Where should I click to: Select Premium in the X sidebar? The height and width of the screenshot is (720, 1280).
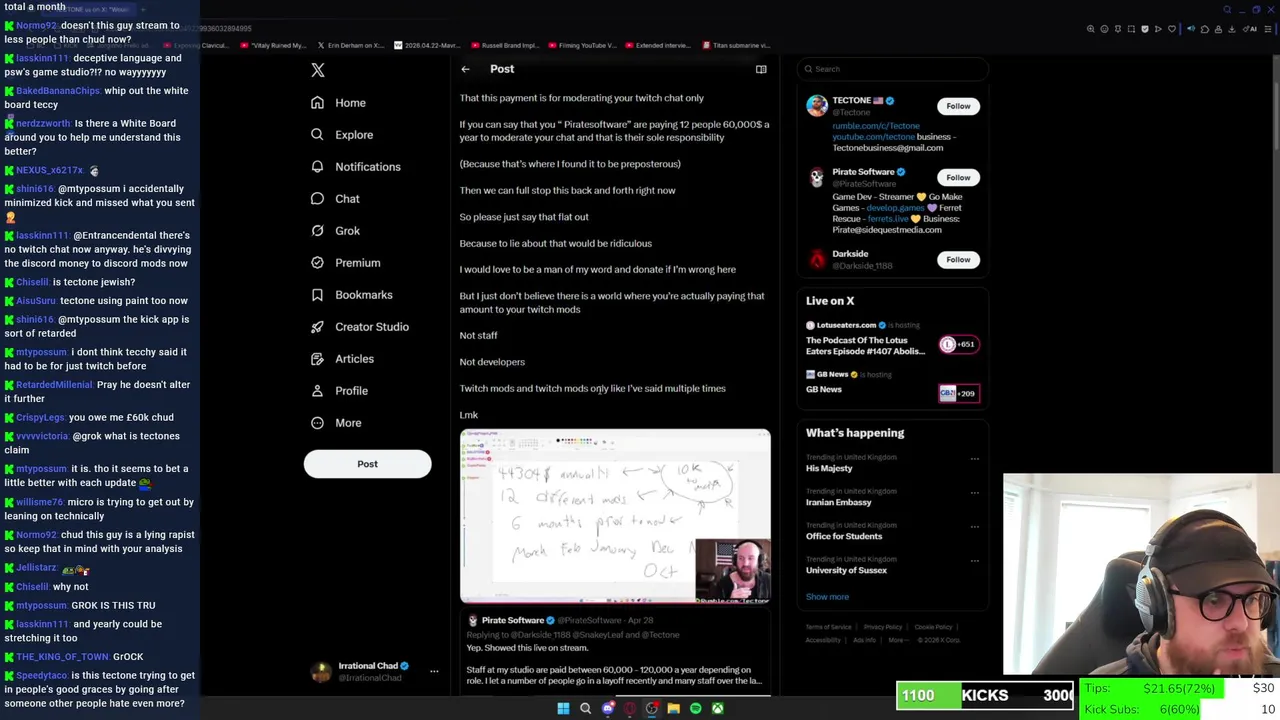pos(346,263)
